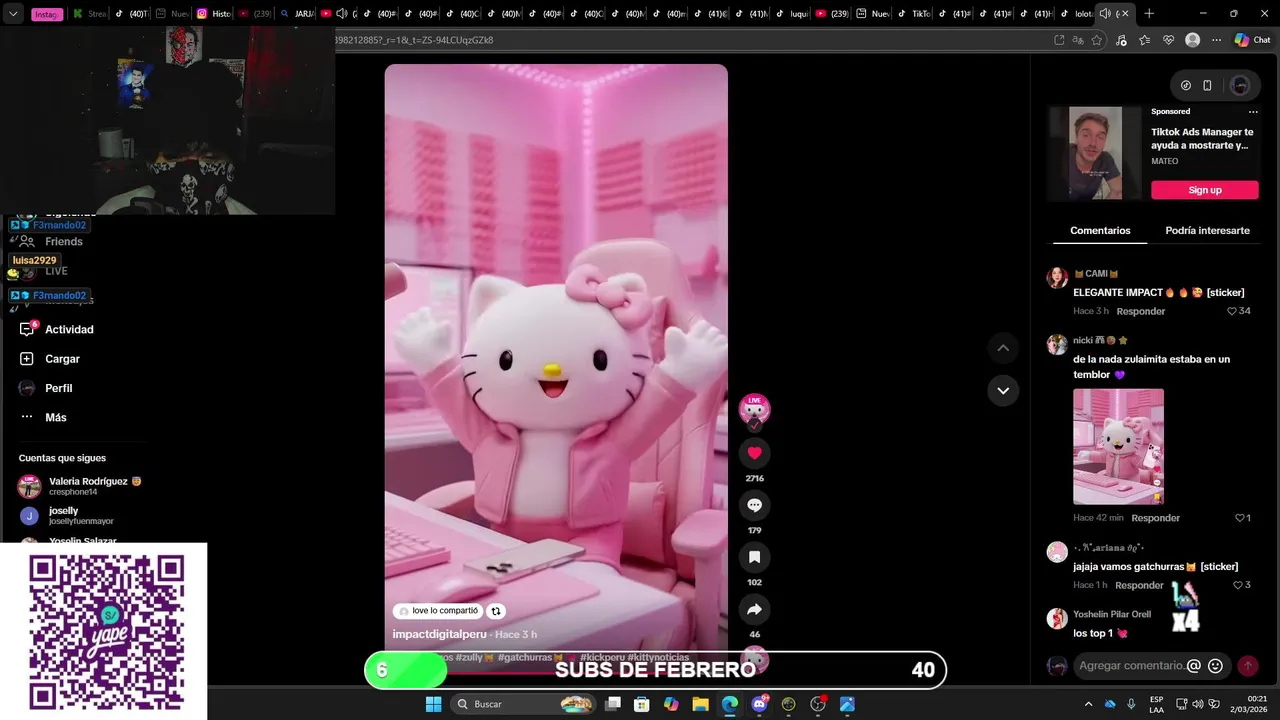Screen dimensions: 1280x720
Task: Open the browser three-dot settings menu
Action: coord(1216,40)
